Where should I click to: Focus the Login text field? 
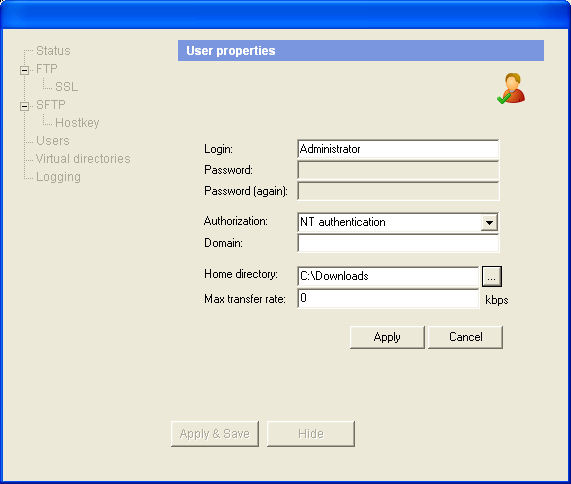(398, 149)
